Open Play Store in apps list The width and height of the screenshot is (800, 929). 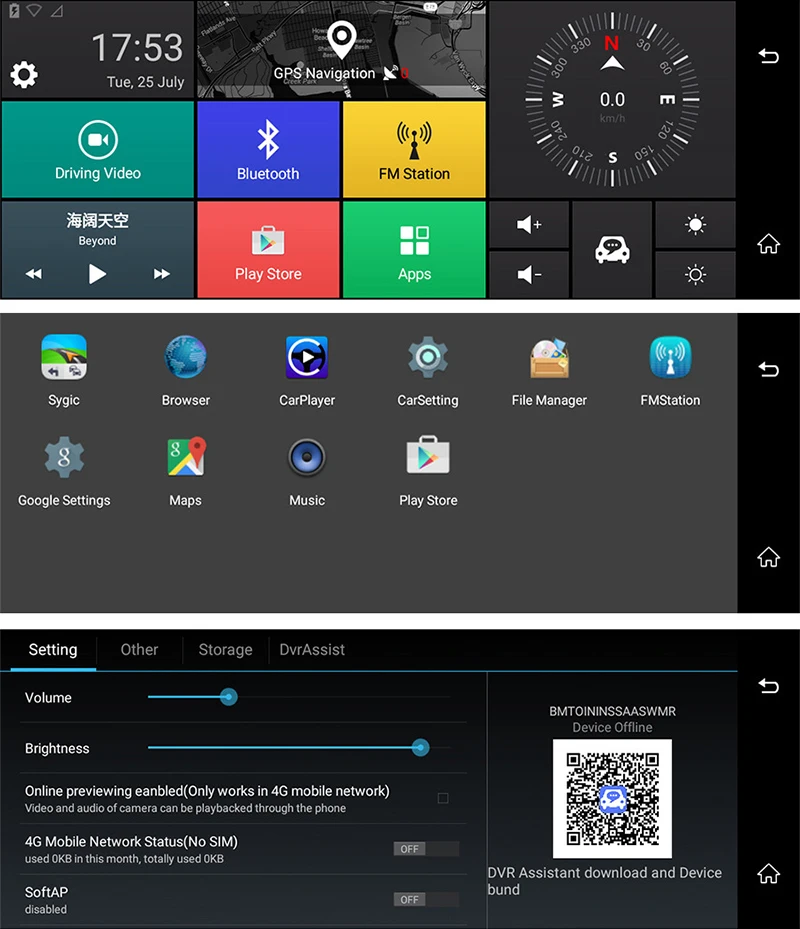(x=428, y=471)
